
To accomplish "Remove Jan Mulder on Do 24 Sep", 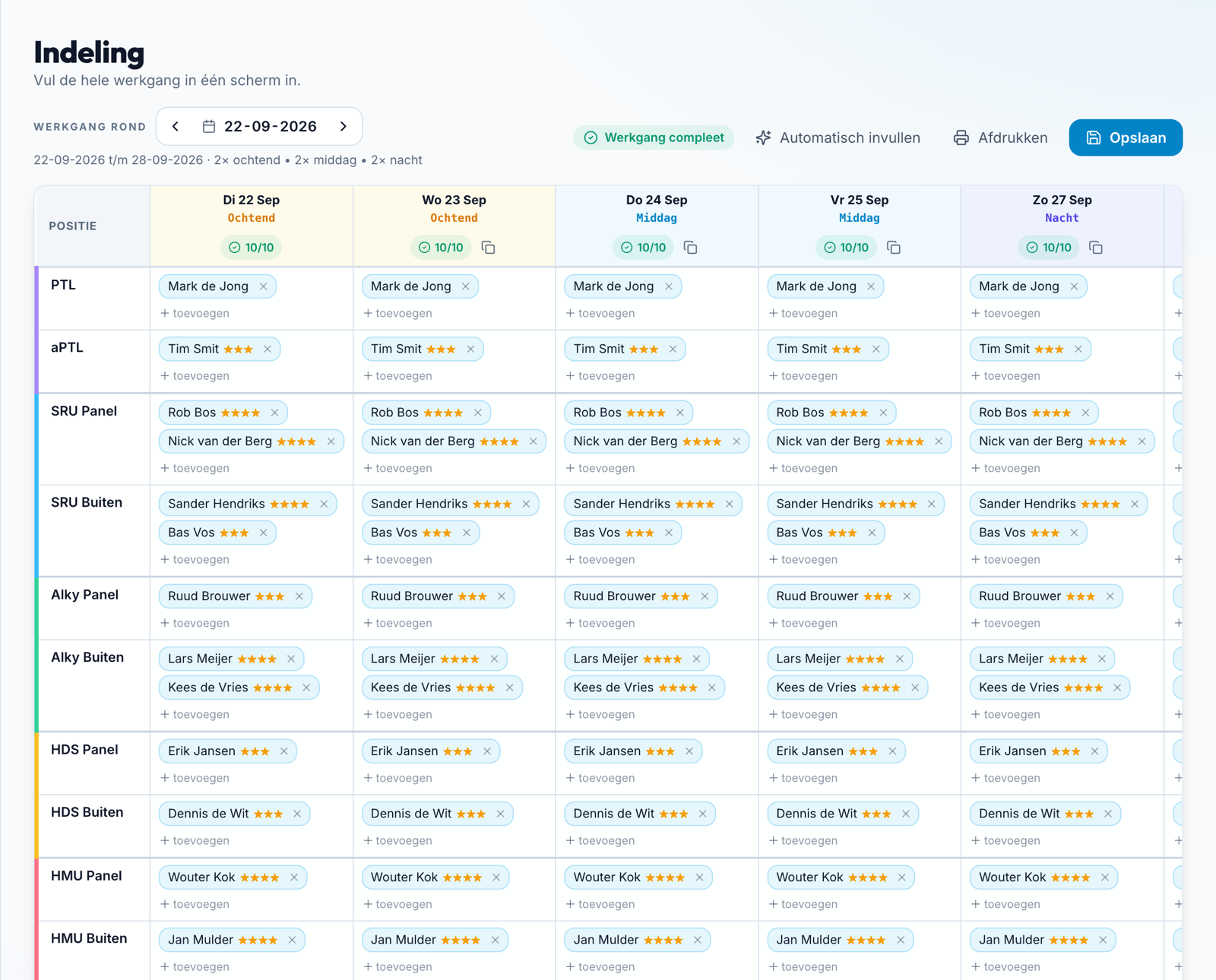I will 698,940.
